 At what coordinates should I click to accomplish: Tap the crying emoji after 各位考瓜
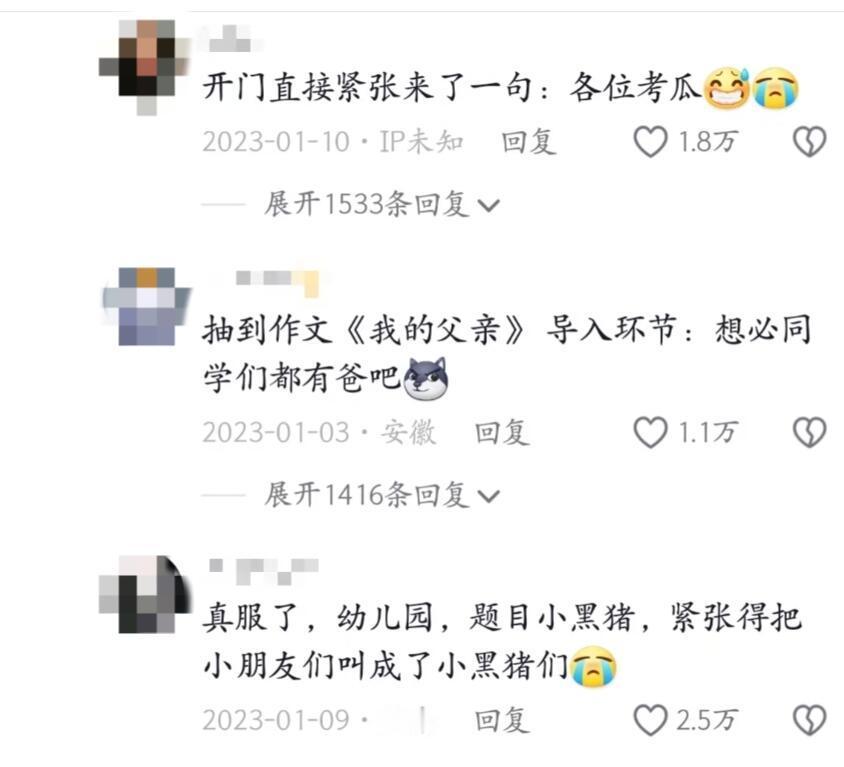coord(775,88)
